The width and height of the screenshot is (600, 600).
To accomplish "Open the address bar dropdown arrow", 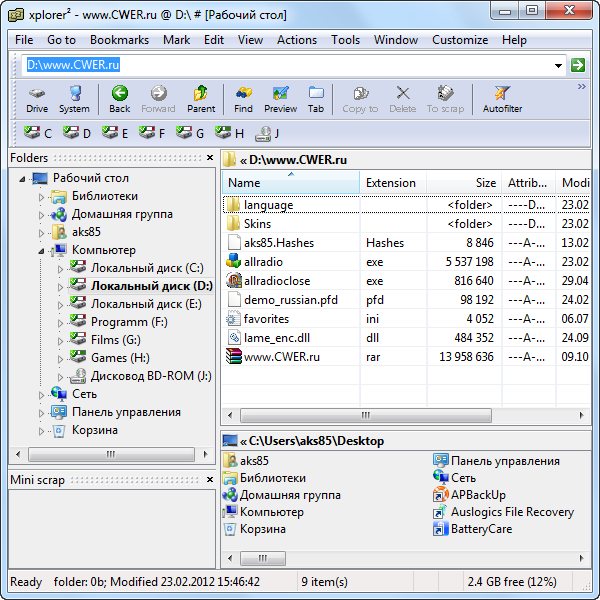I will (x=558, y=65).
